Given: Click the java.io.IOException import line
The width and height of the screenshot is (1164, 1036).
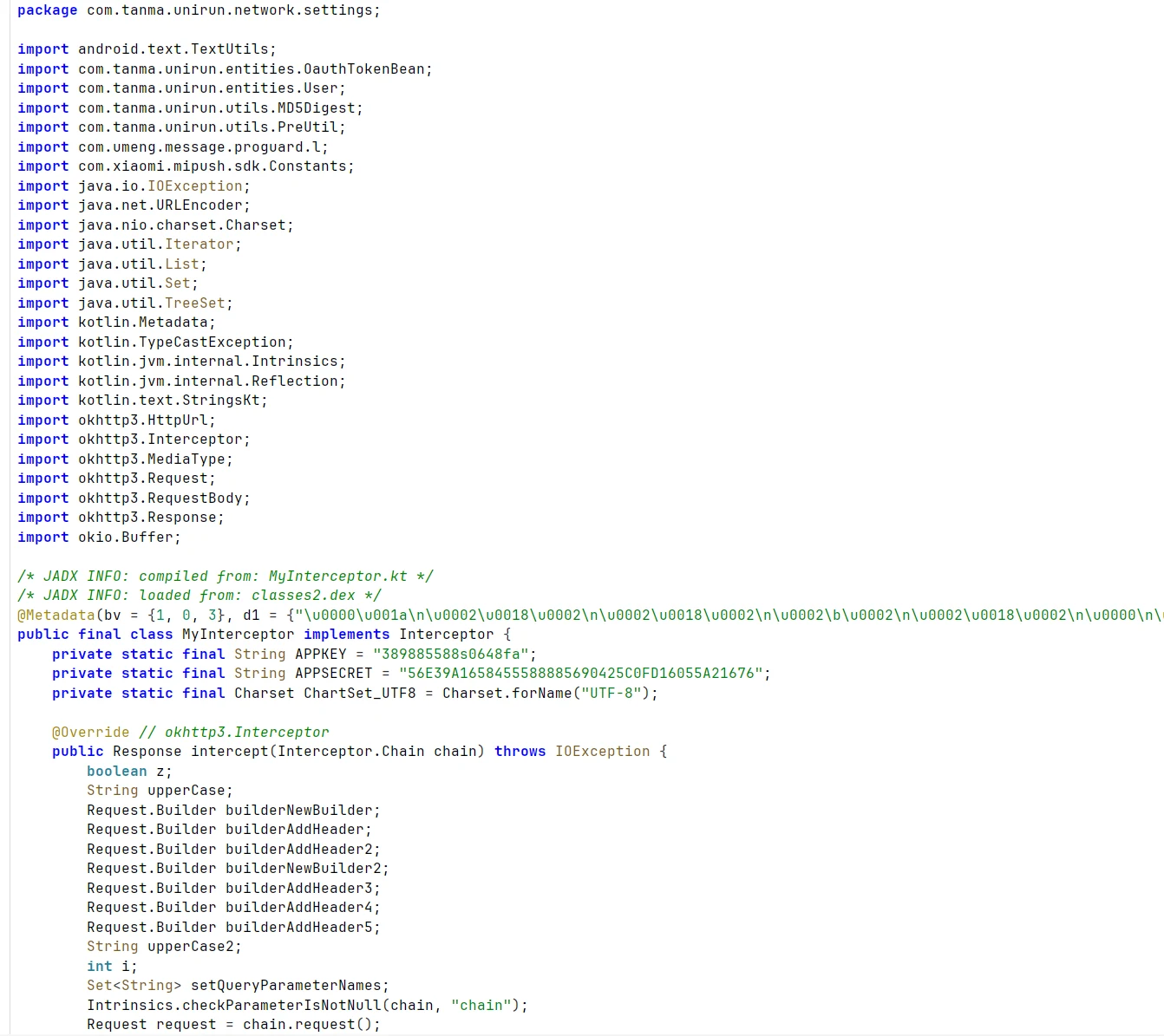Looking at the screenshot, I should click(x=134, y=186).
